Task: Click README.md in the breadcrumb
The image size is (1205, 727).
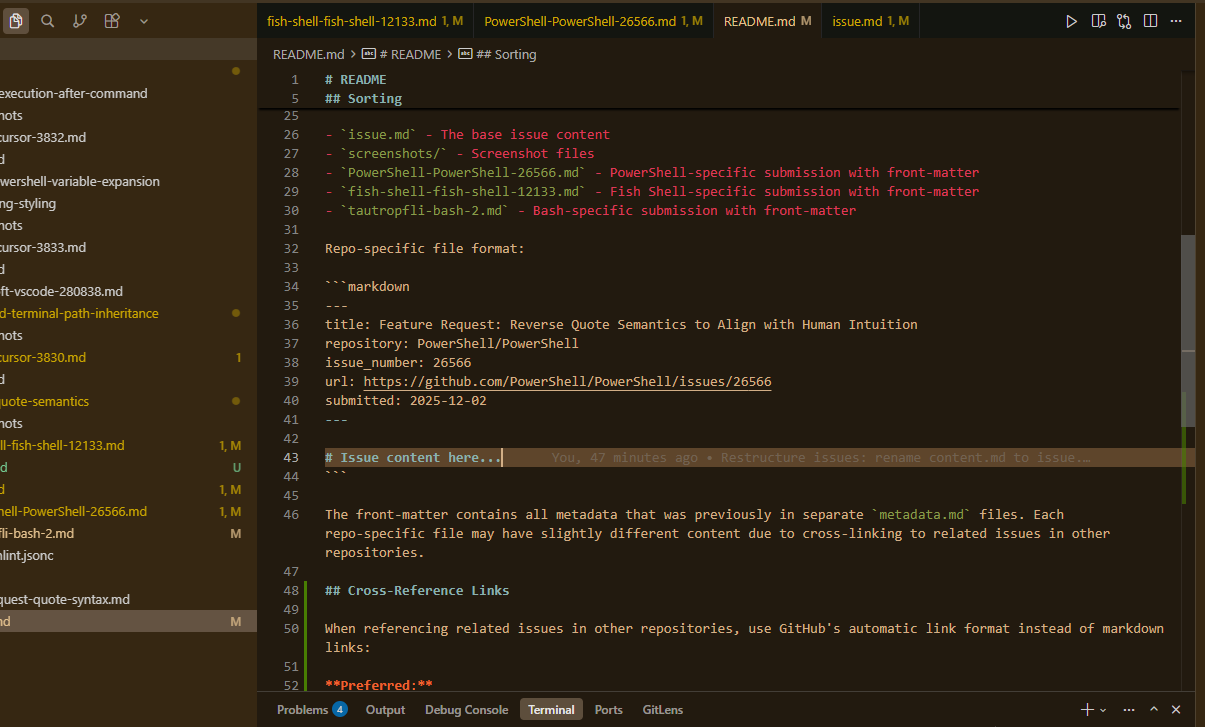Action: 308,54
